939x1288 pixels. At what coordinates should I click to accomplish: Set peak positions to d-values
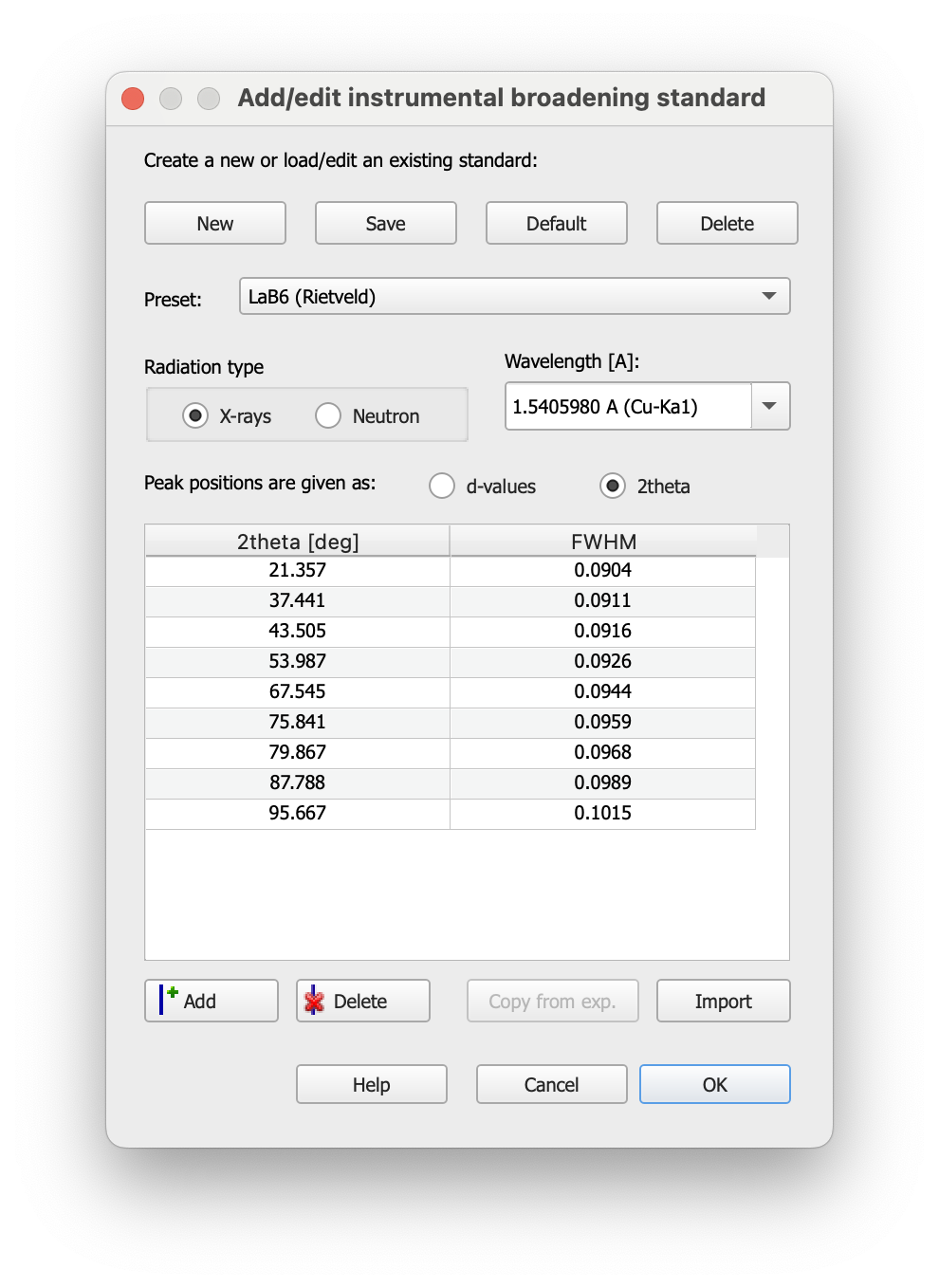pyautogui.click(x=442, y=486)
